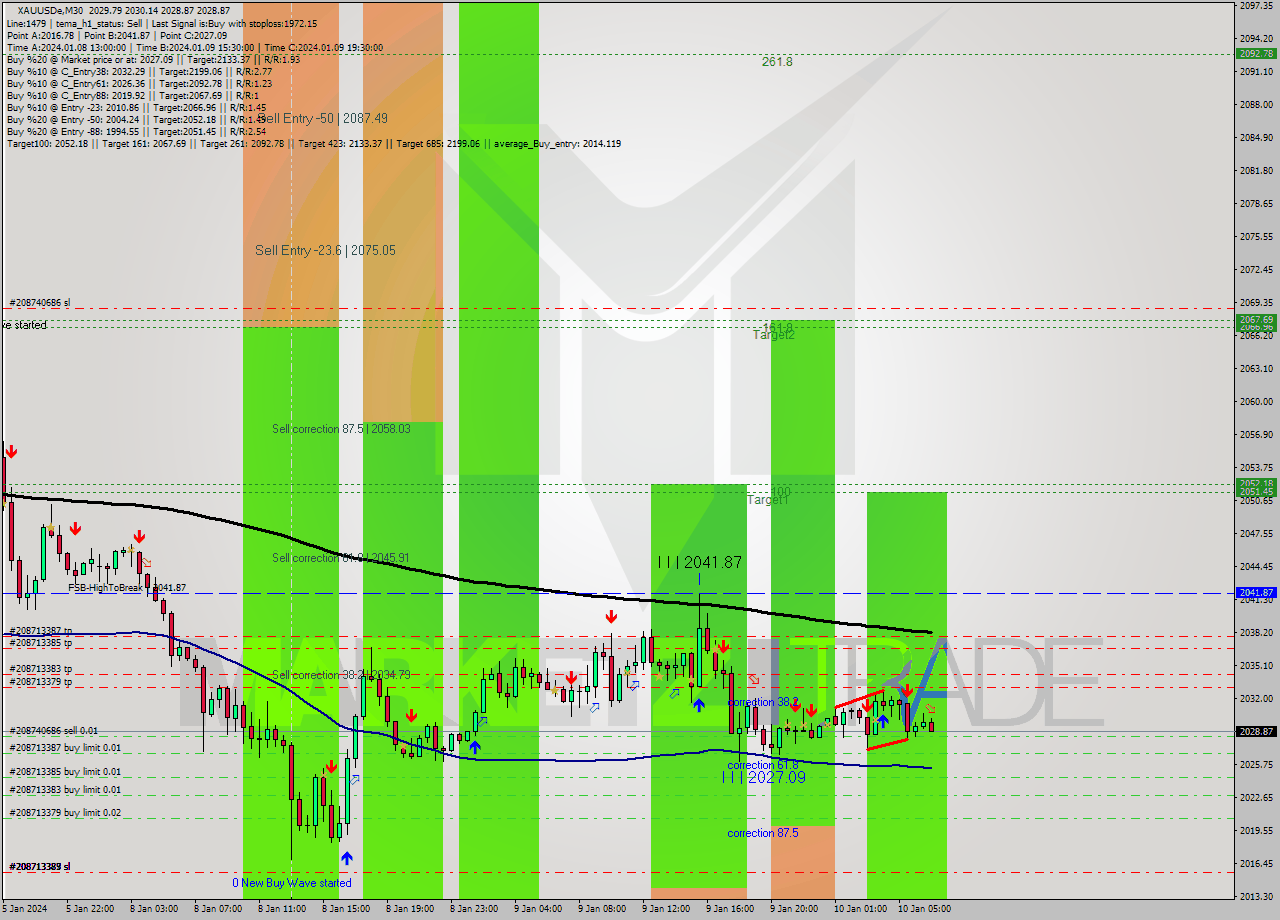Click the 'Buy %10 @ Entry -23: 2010.86' line
This screenshot has height=920, width=1280.
pyautogui.click(x=137, y=108)
